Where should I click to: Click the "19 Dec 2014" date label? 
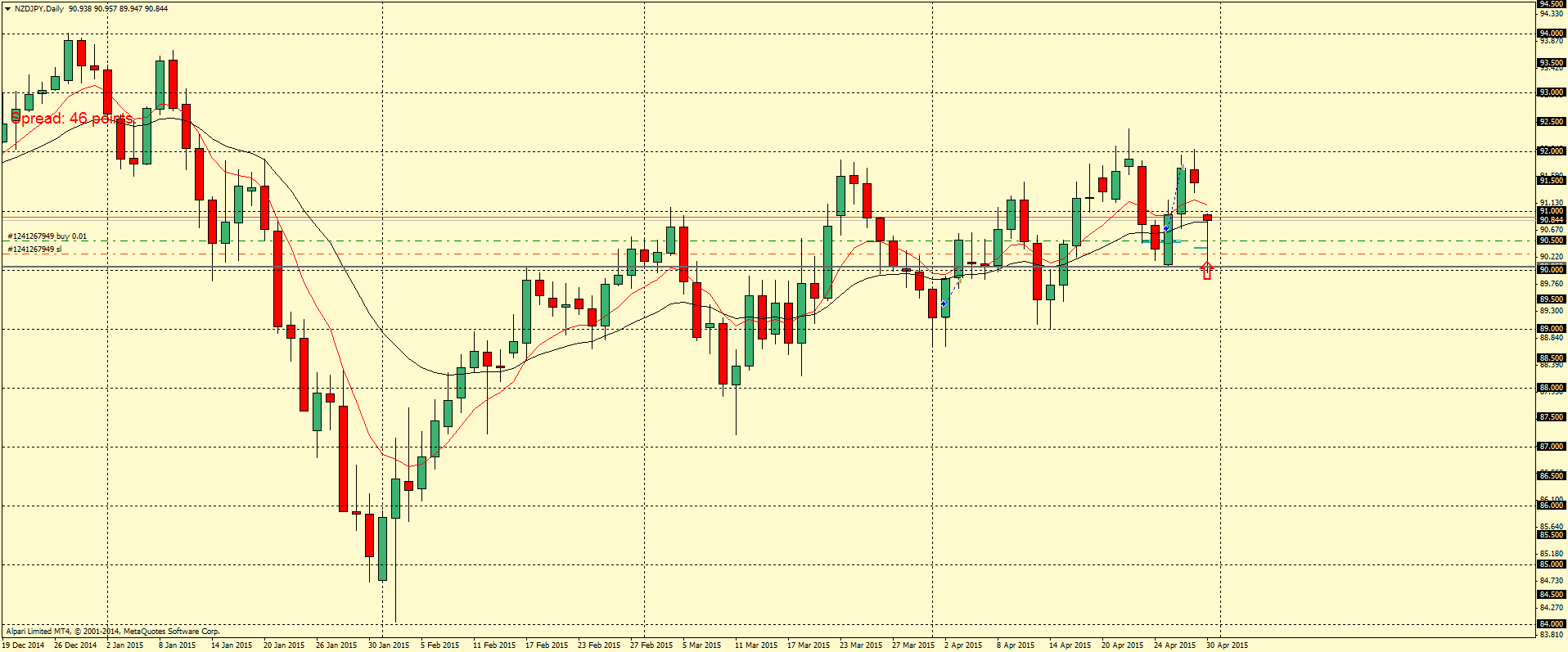tap(24, 645)
